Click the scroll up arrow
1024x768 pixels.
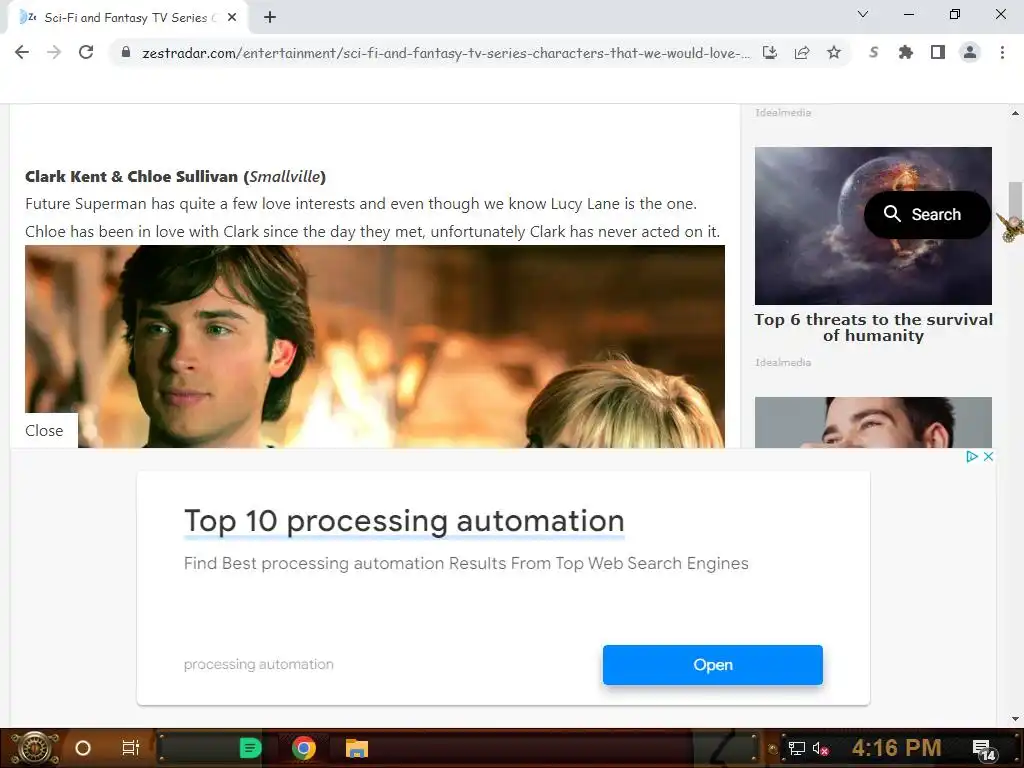tap(1015, 113)
